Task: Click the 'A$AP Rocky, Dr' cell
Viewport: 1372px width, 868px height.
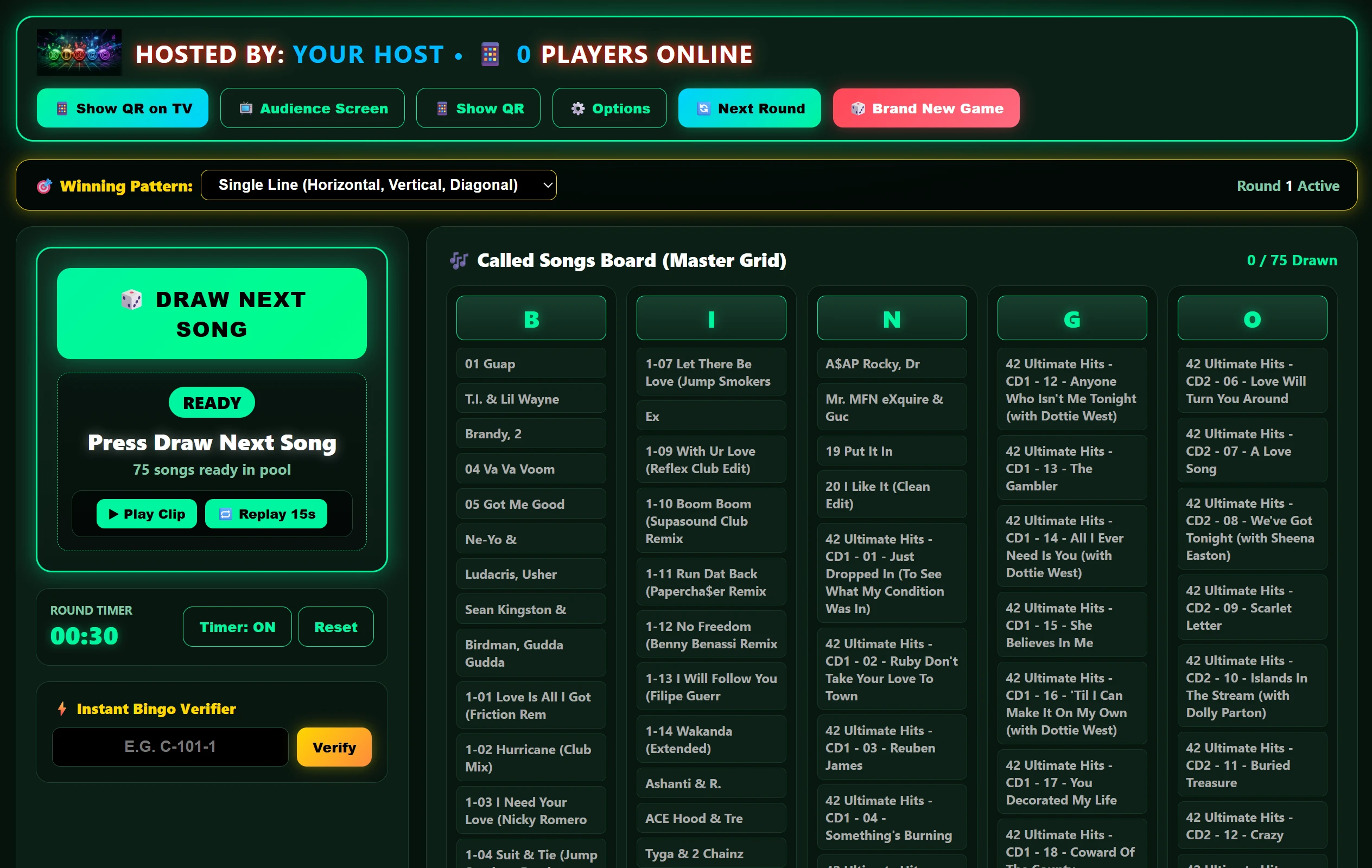Action: (x=892, y=363)
